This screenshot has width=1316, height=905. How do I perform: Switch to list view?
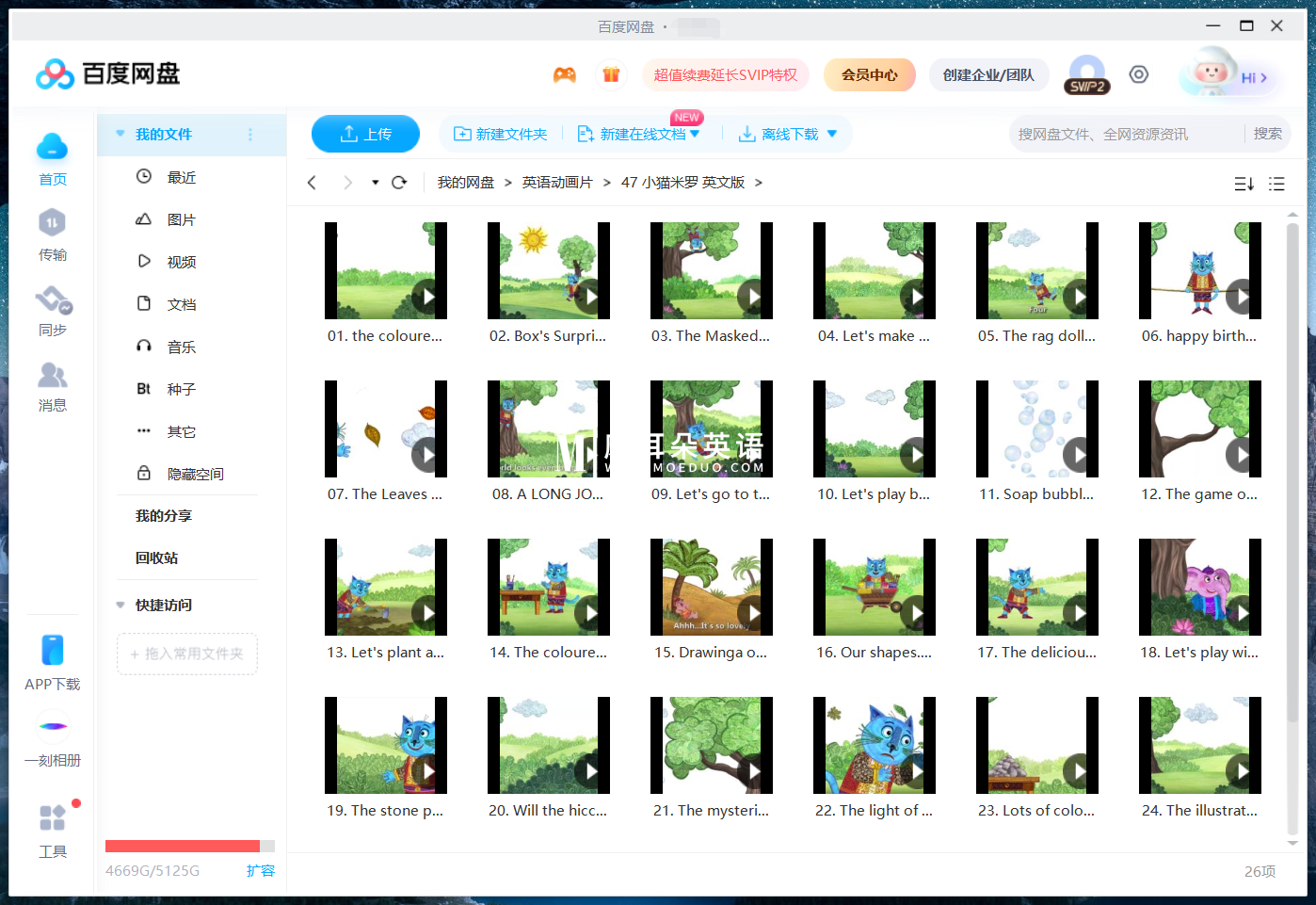click(1276, 184)
